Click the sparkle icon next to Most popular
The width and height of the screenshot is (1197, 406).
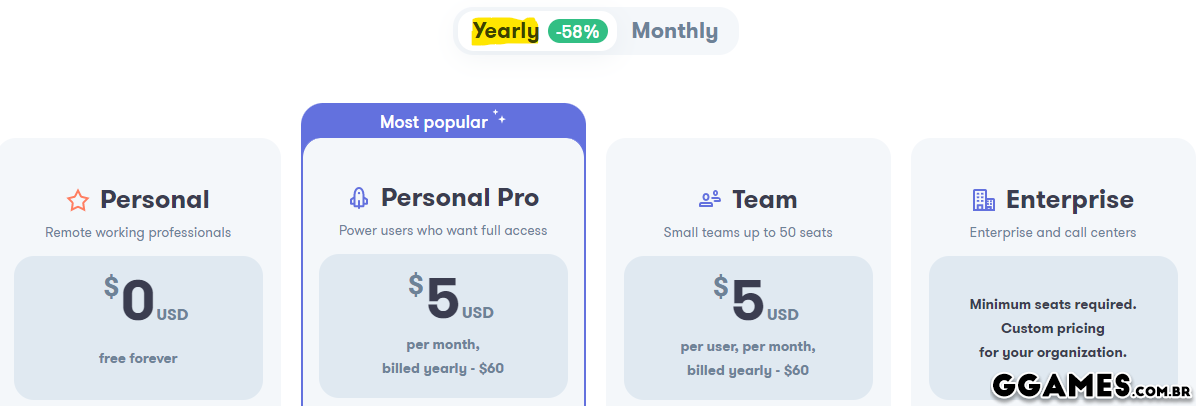(x=498, y=120)
